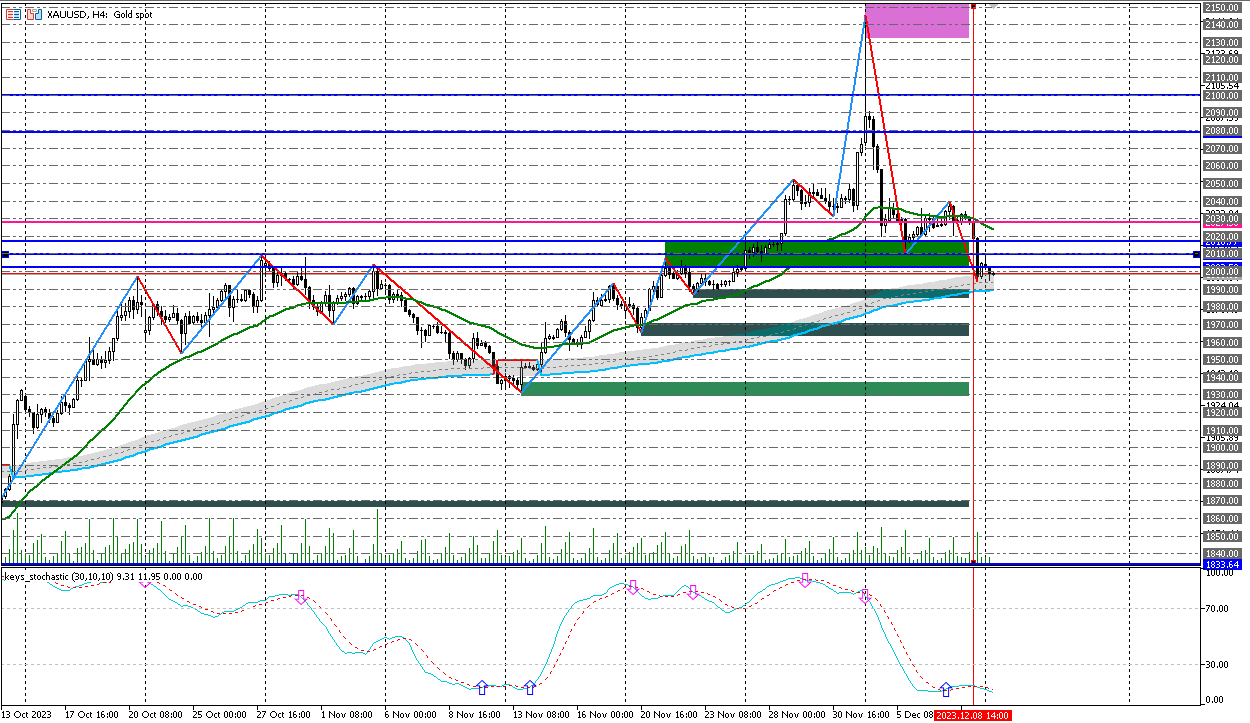1250x723 pixels.
Task: Click the 1950.00 price axis label
Action: (x=1222, y=360)
